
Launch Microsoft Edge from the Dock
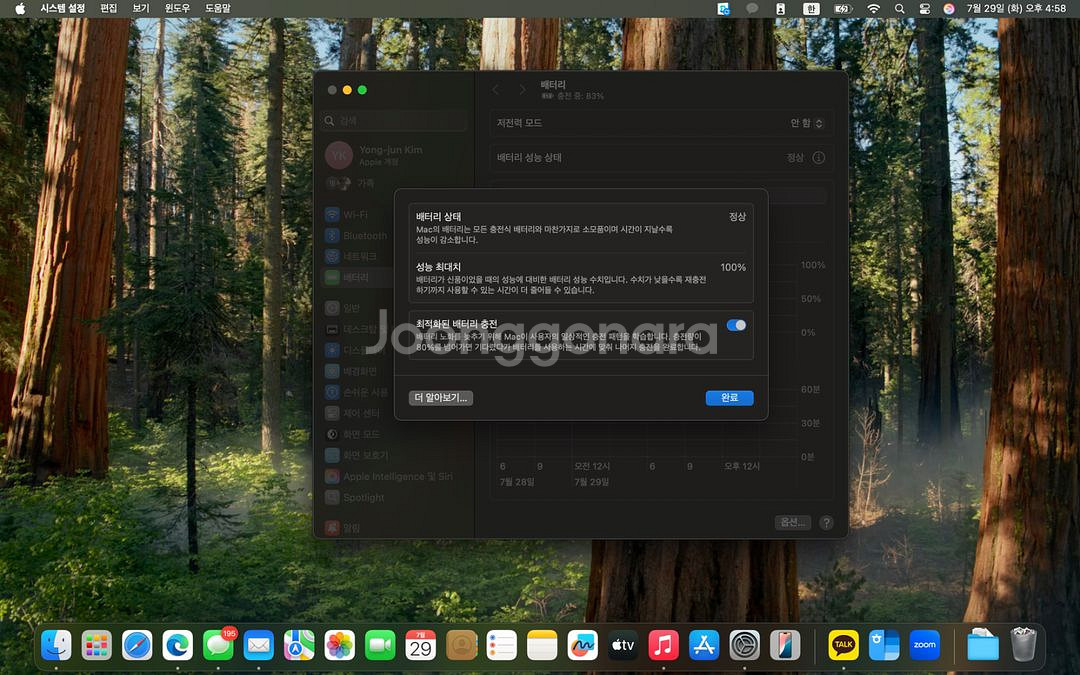(x=178, y=645)
